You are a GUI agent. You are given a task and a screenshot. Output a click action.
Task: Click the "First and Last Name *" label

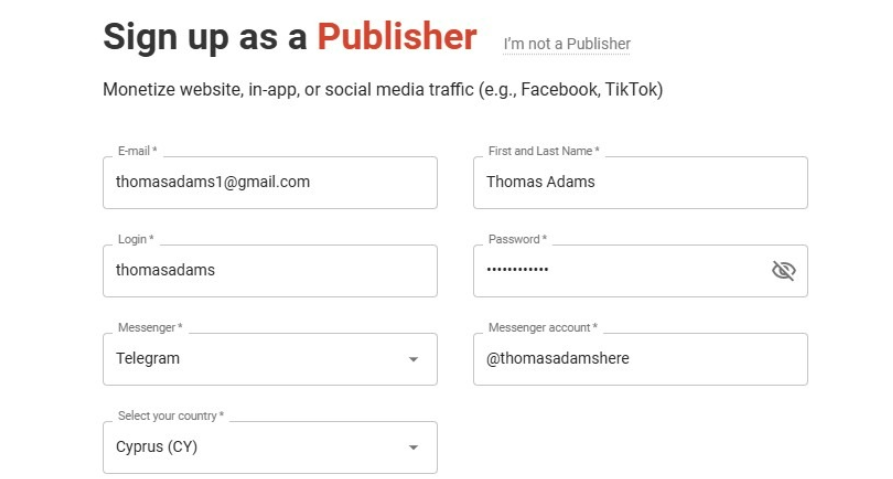click(x=543, y=151)
